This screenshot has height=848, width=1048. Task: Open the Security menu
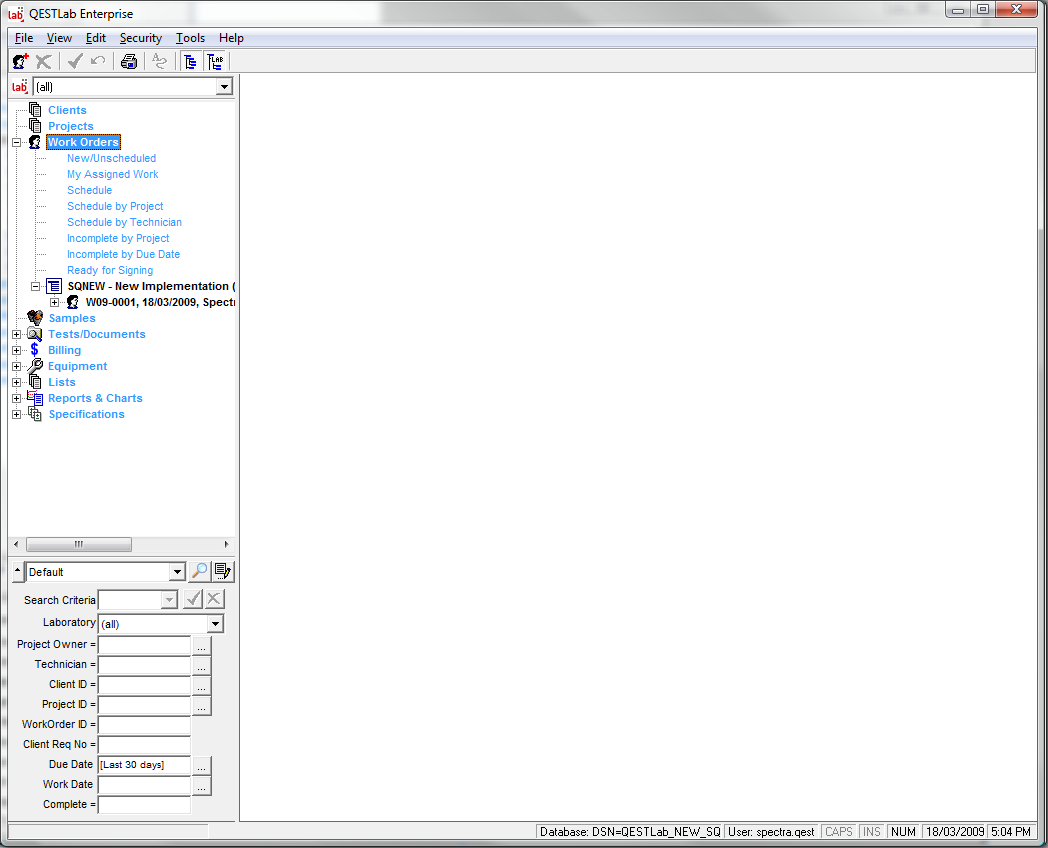(140, 38)
